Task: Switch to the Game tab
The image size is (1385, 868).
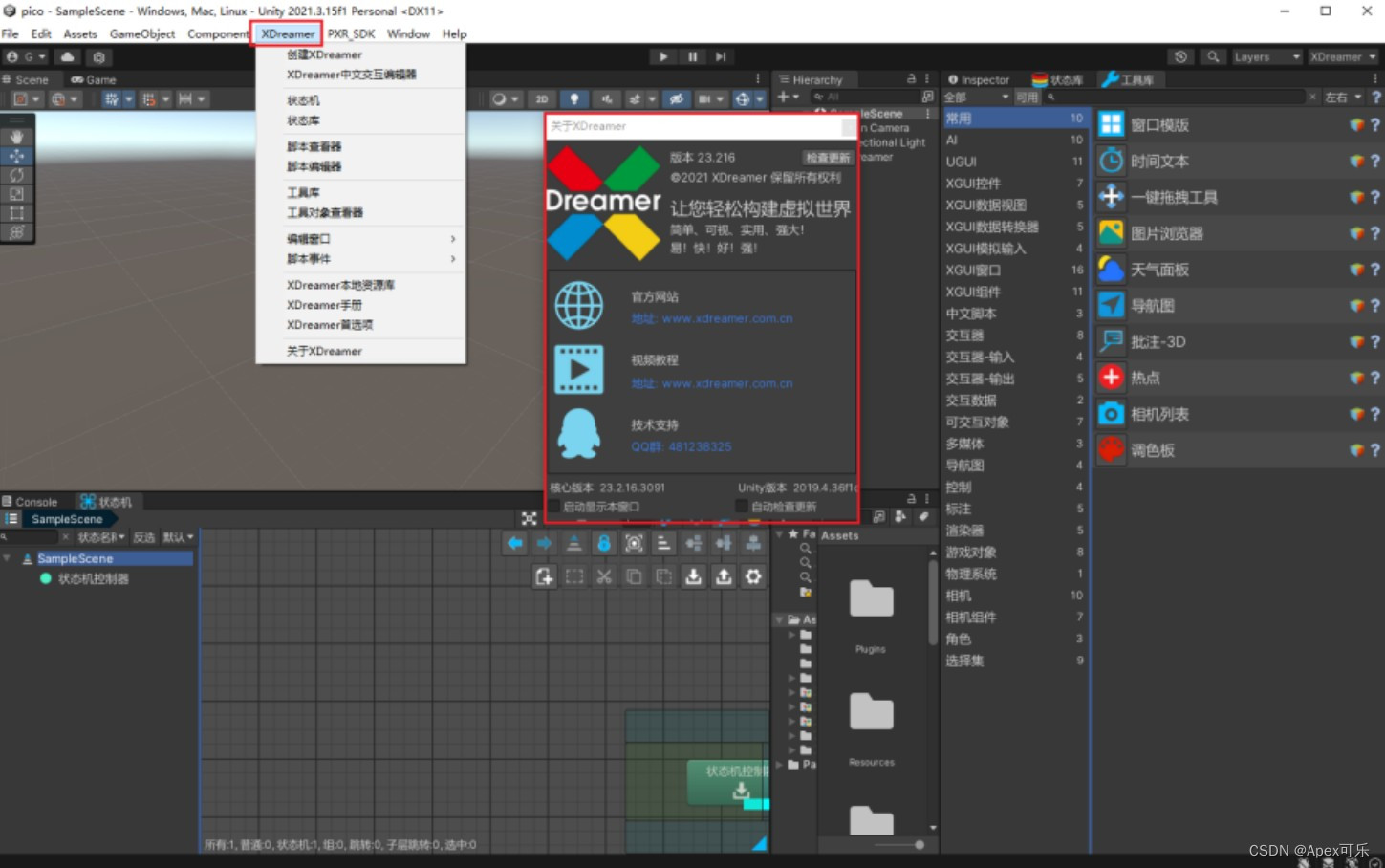Action: click(93, 80)
